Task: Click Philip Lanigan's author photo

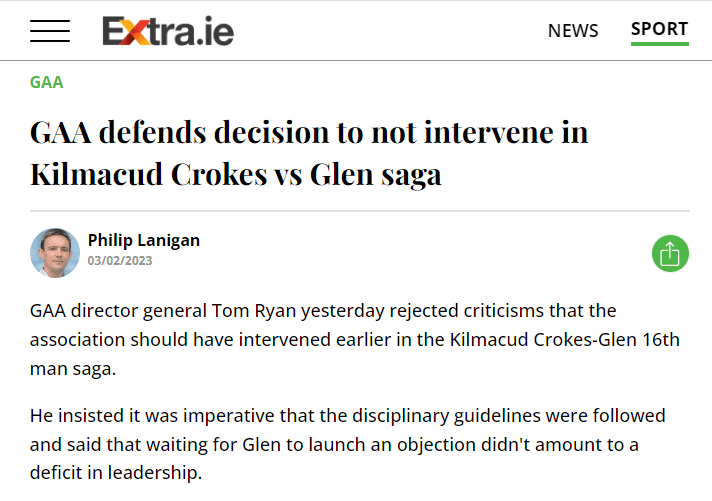Action: [55, 253]
